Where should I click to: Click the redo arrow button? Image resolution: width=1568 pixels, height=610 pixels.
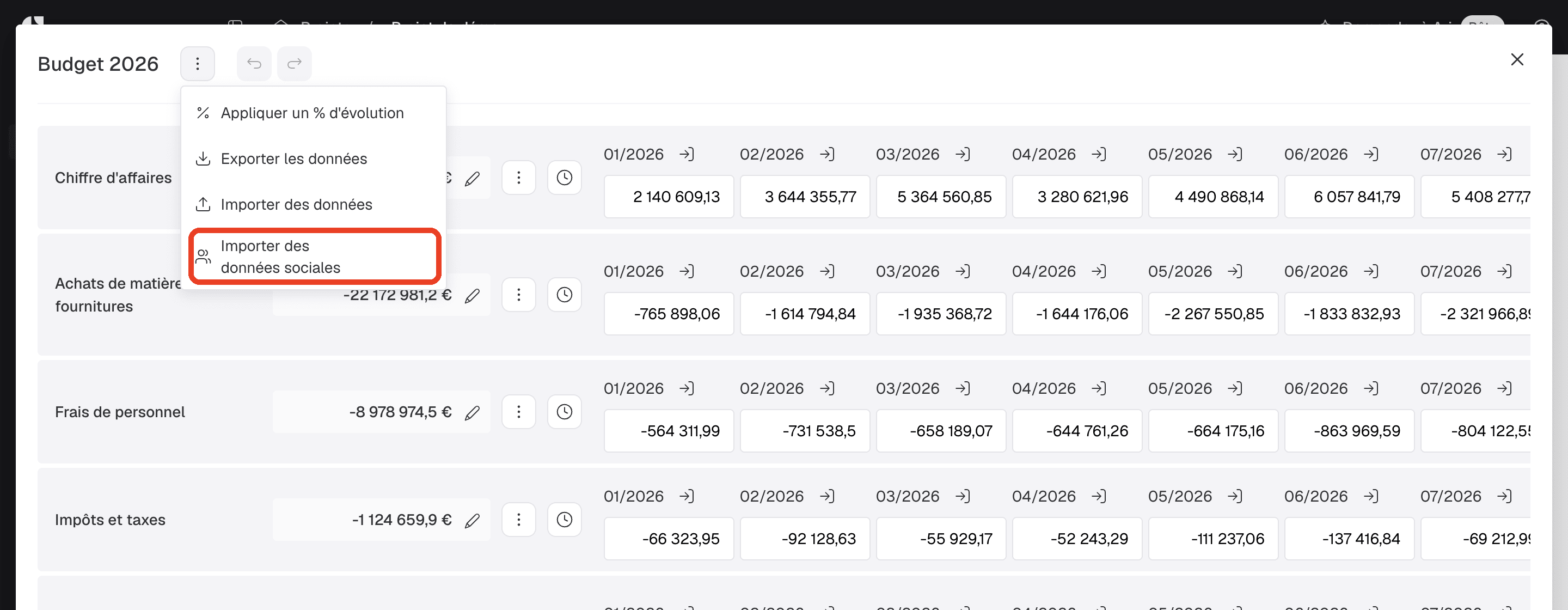click(295, 63)
